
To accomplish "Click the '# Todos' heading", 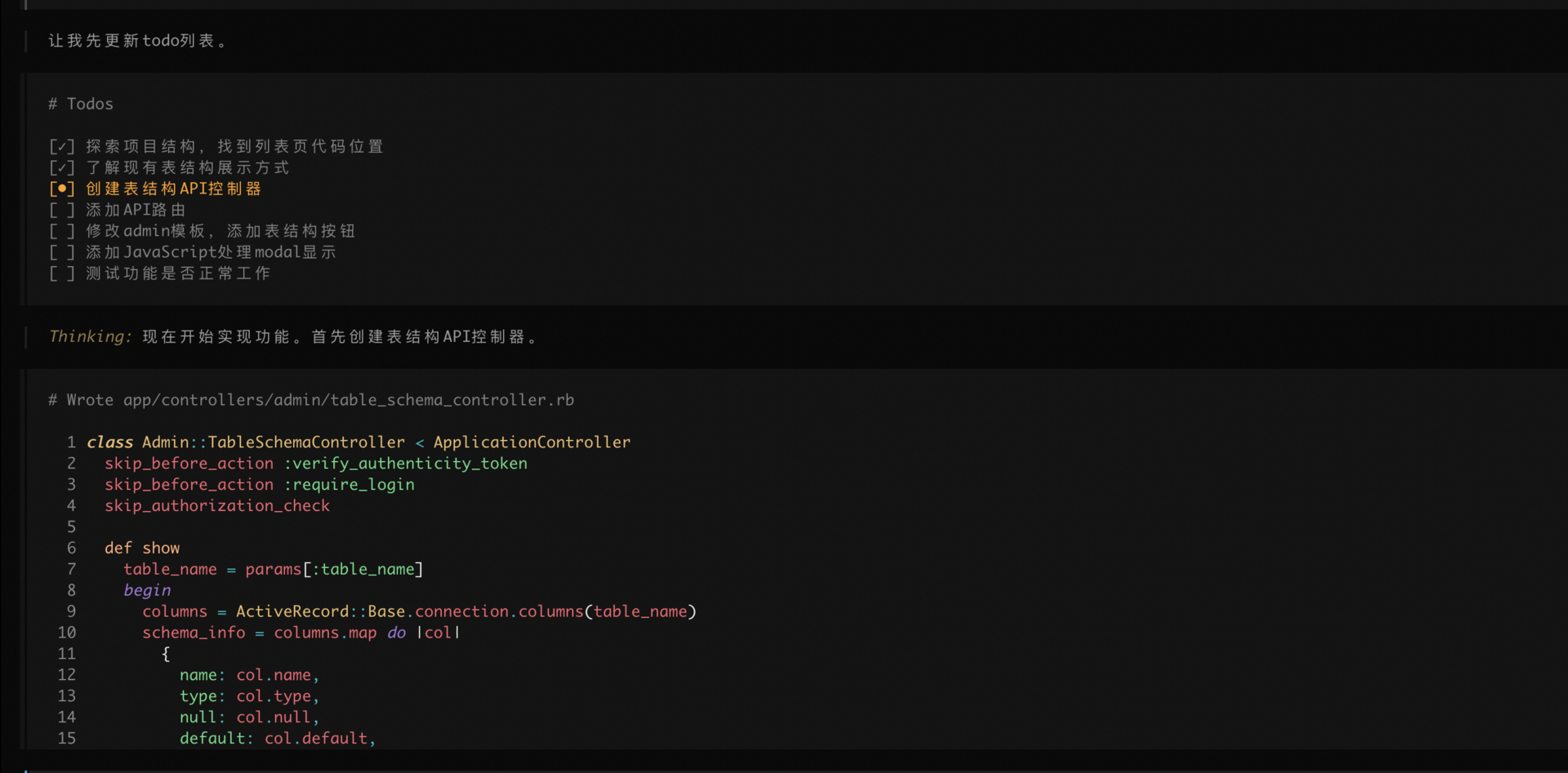I will 81,104.
